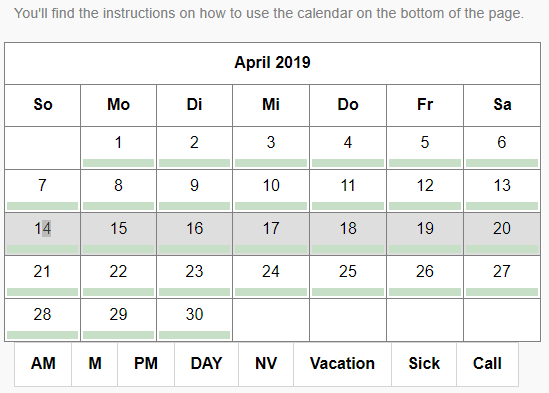Click the green bar under April 25
Image resolution: width=549 pixels, height=393 pixels.
[348, 292]
